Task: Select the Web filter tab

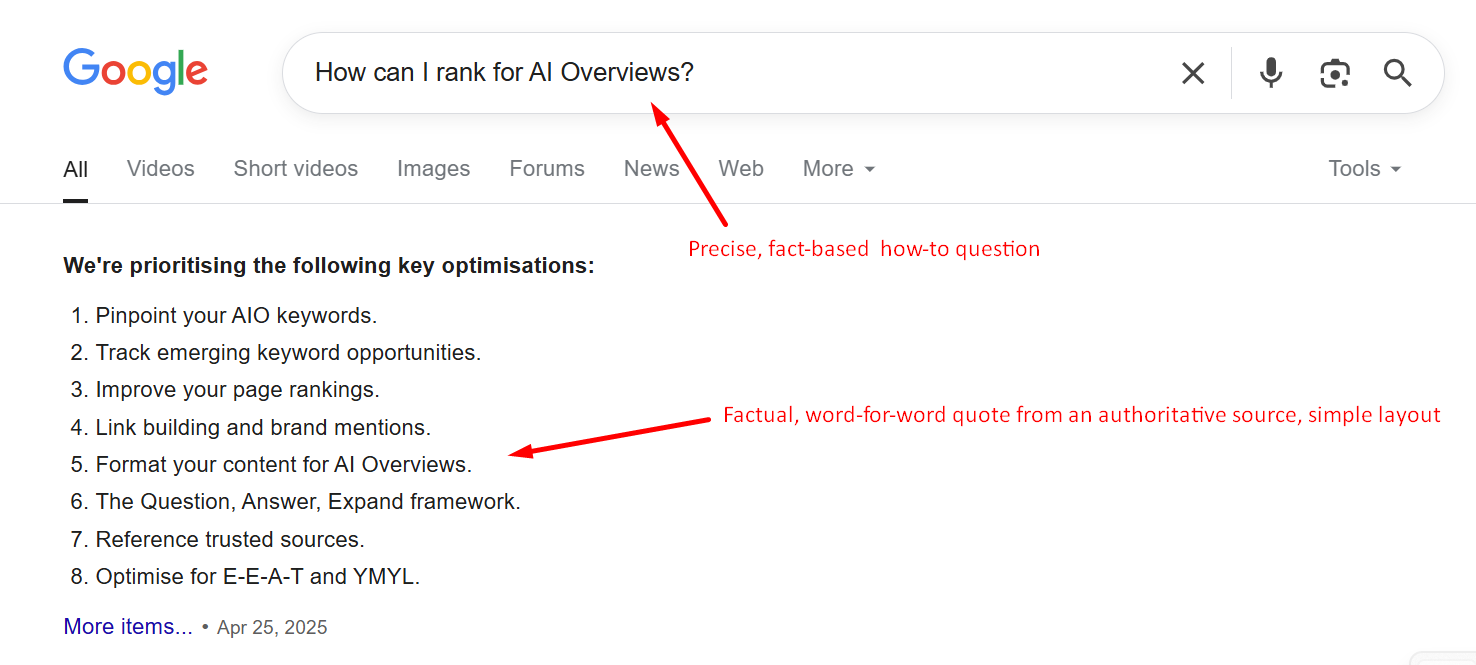Action: pos(741,169)
